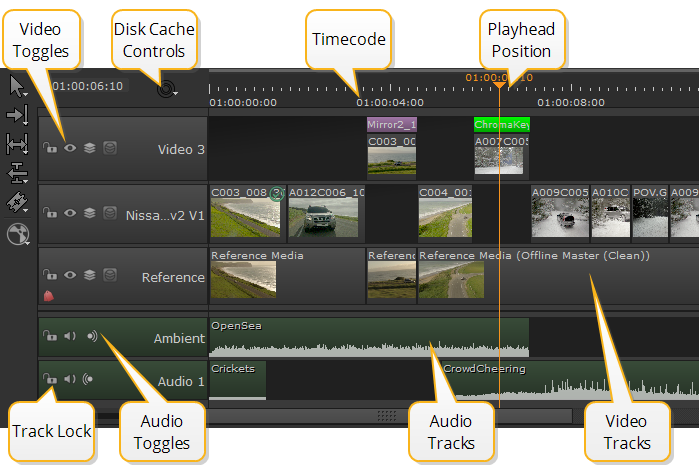
Task: Click the timecode field showing 01:00:06:10
Action: [88, 86]
